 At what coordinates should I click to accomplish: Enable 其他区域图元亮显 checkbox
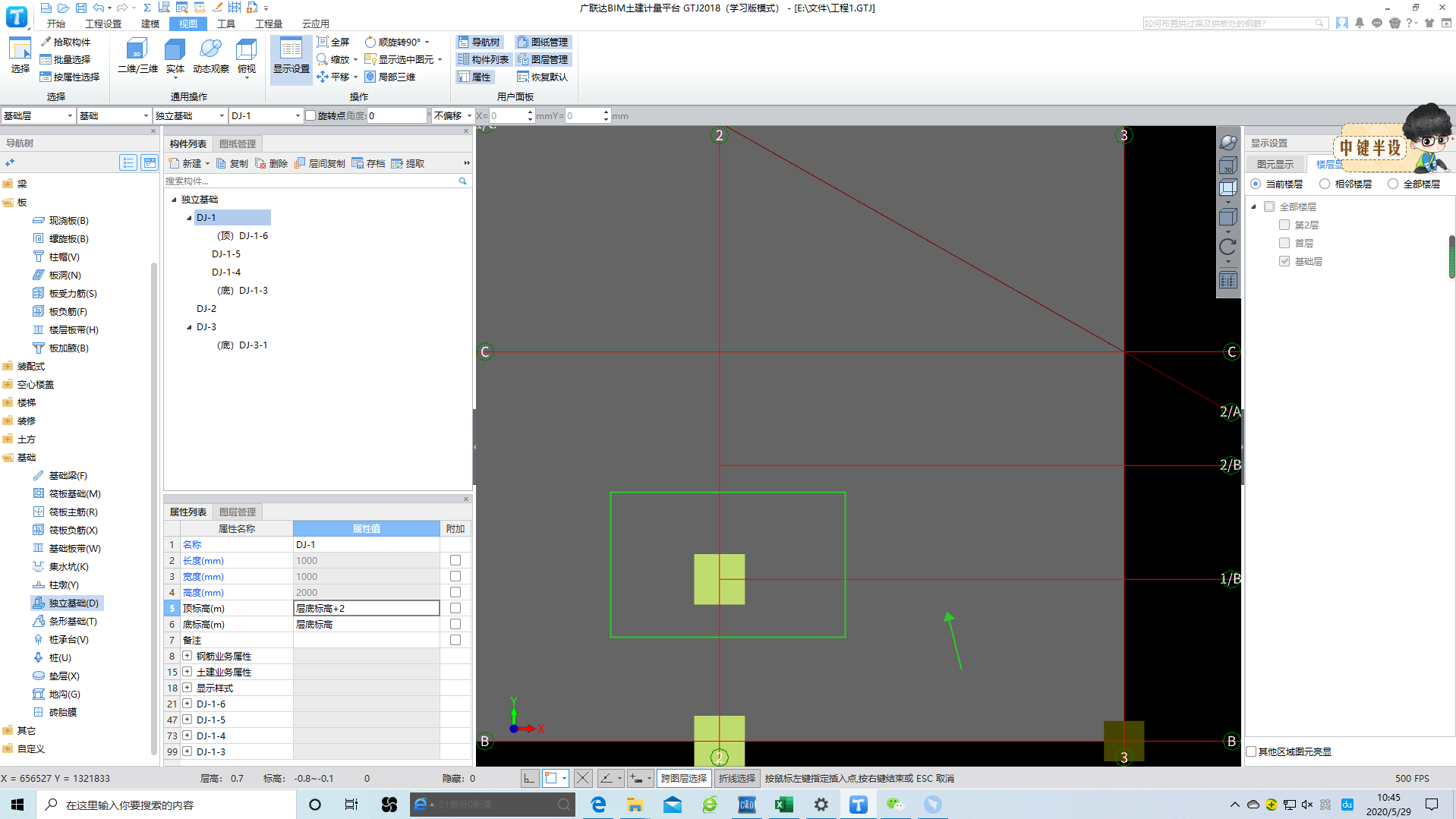1252,751
